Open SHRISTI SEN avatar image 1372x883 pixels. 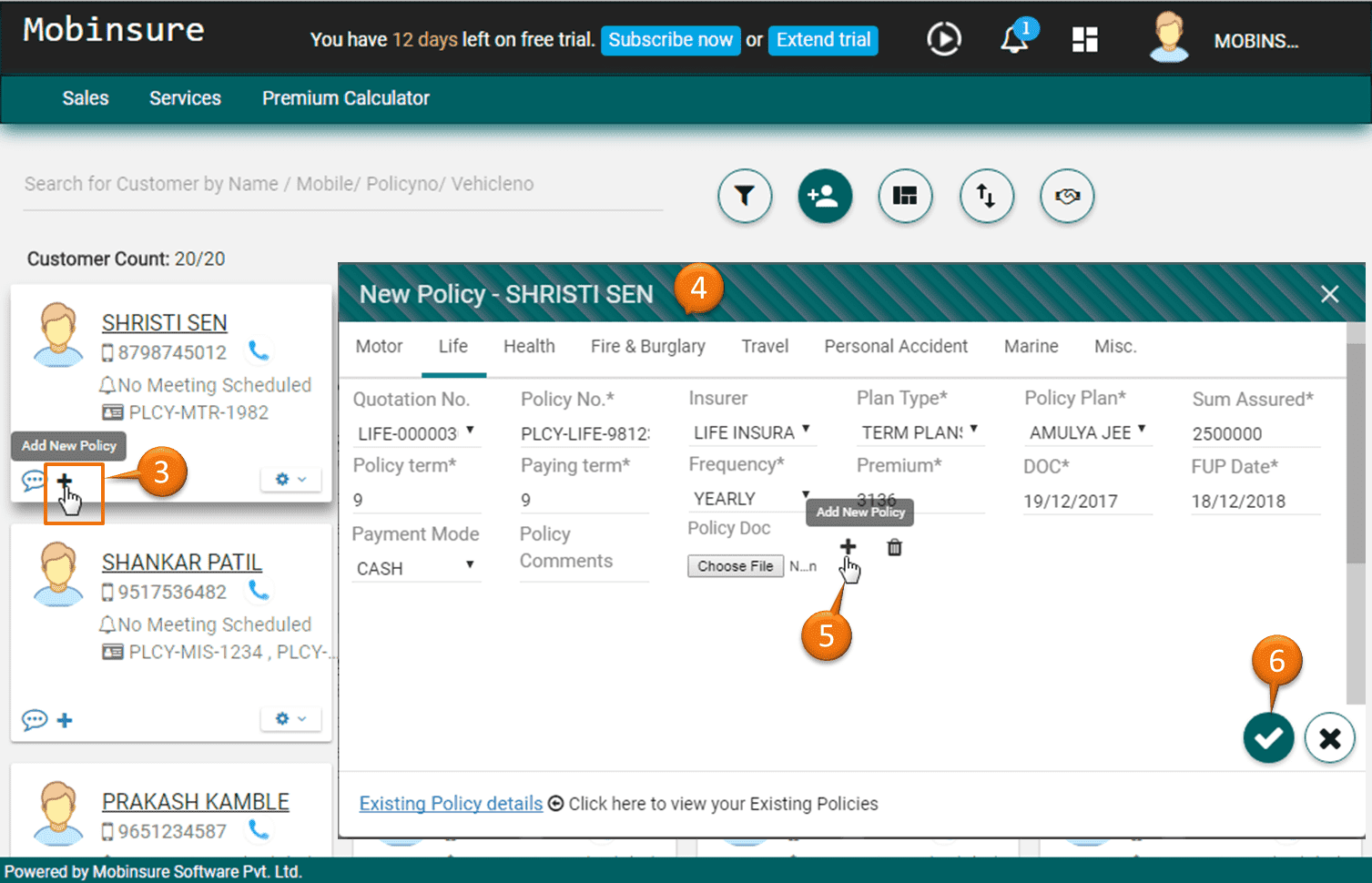(x=58, y=335)
